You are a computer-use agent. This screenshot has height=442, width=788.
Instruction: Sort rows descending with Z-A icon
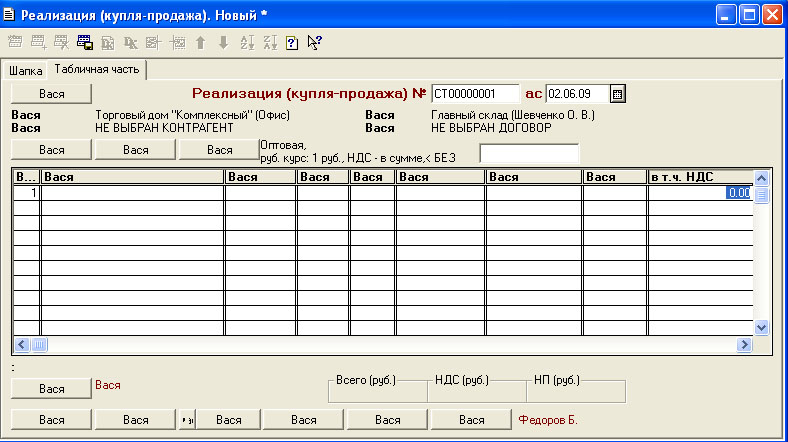(269, 43)
